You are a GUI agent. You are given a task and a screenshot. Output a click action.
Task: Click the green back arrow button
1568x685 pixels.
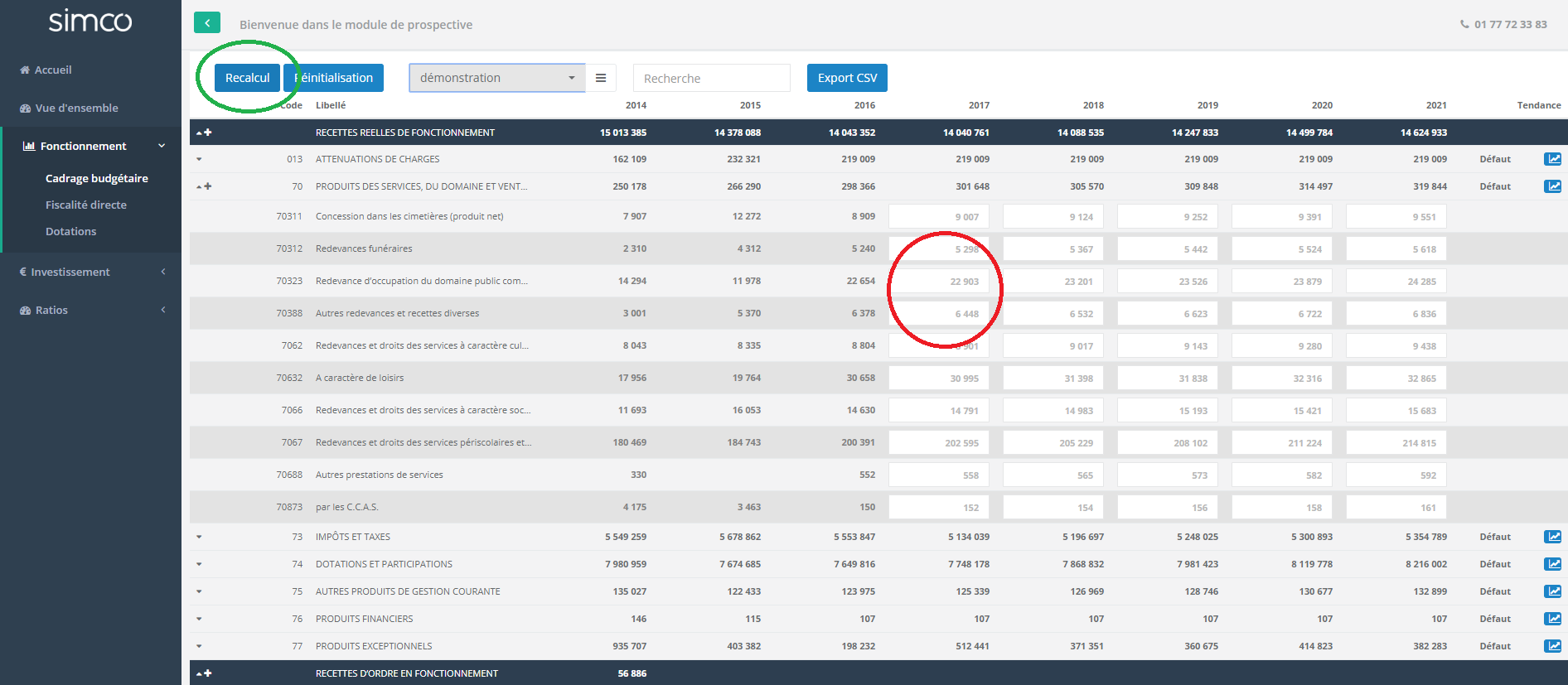(x=207, y=23)
